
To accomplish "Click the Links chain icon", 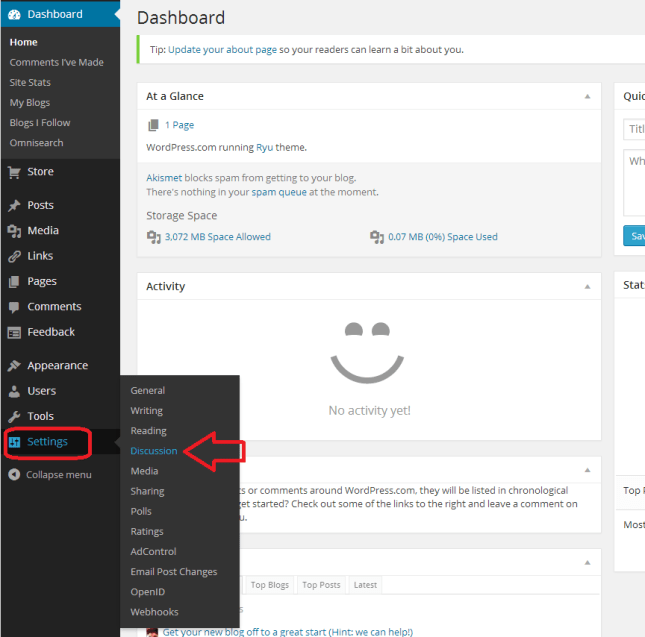I will point(14,256).
